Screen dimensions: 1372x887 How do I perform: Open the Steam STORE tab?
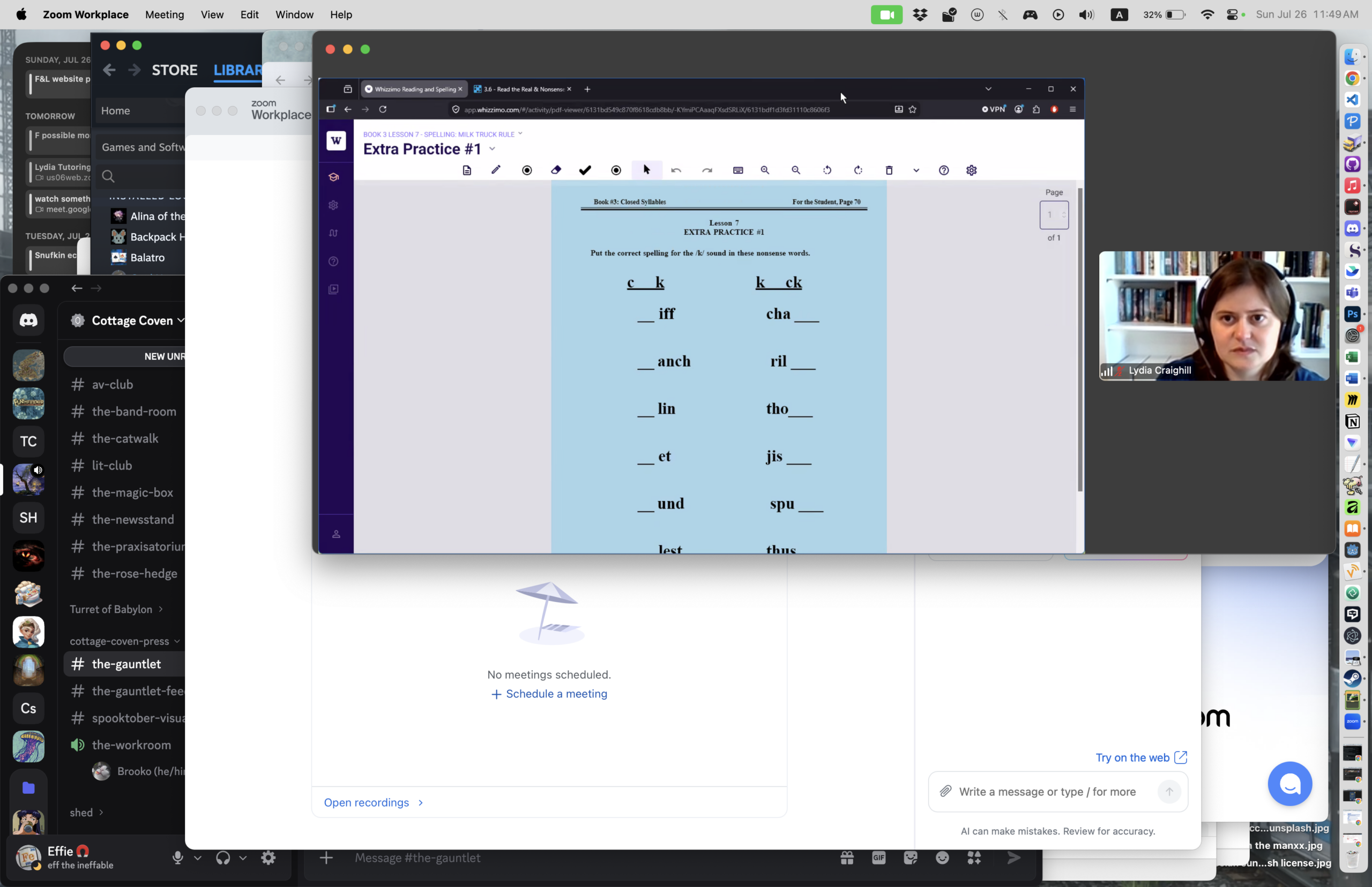[175, 70]
